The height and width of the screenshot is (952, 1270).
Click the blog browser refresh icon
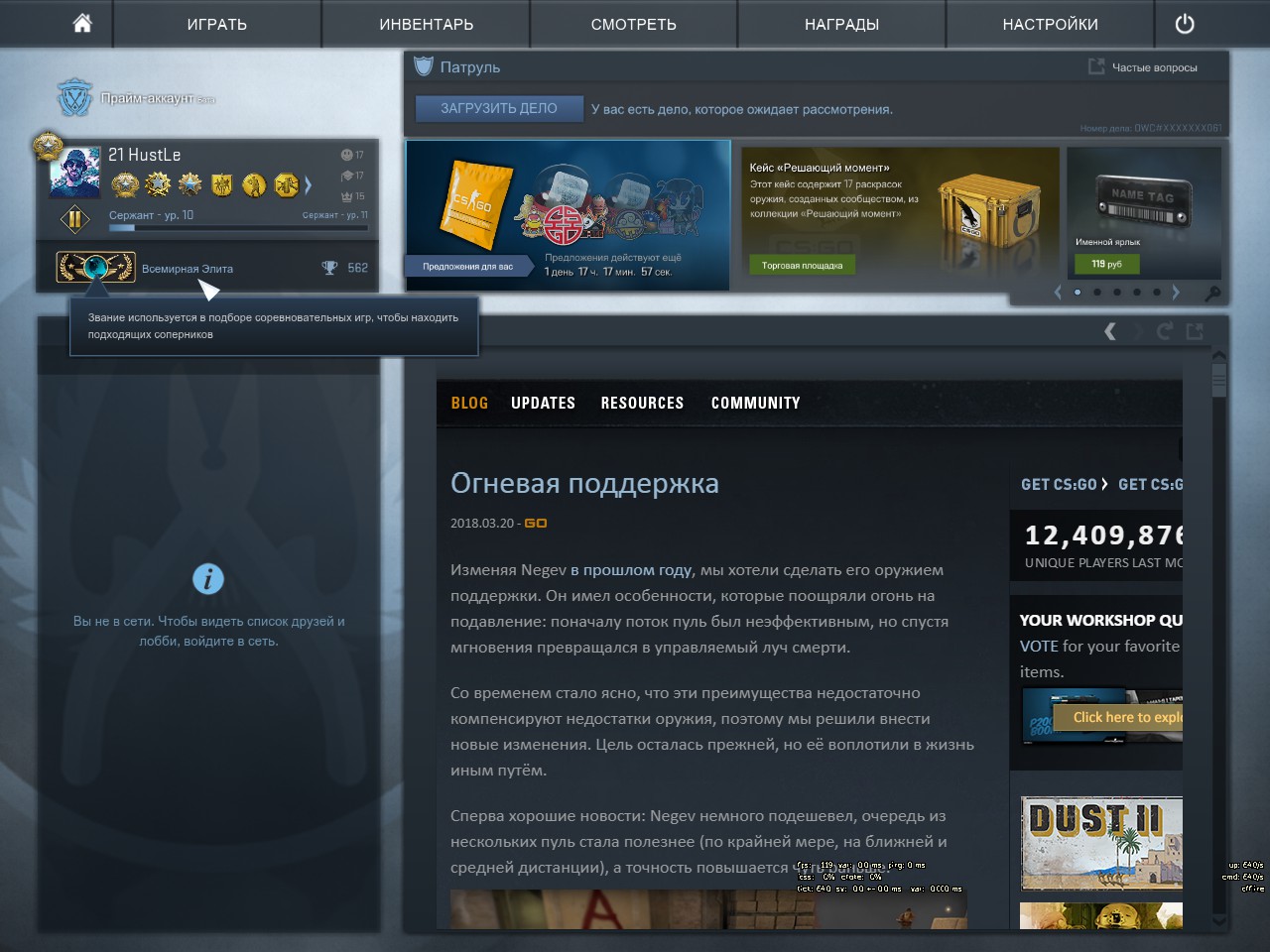click(x=1165, y=331)
